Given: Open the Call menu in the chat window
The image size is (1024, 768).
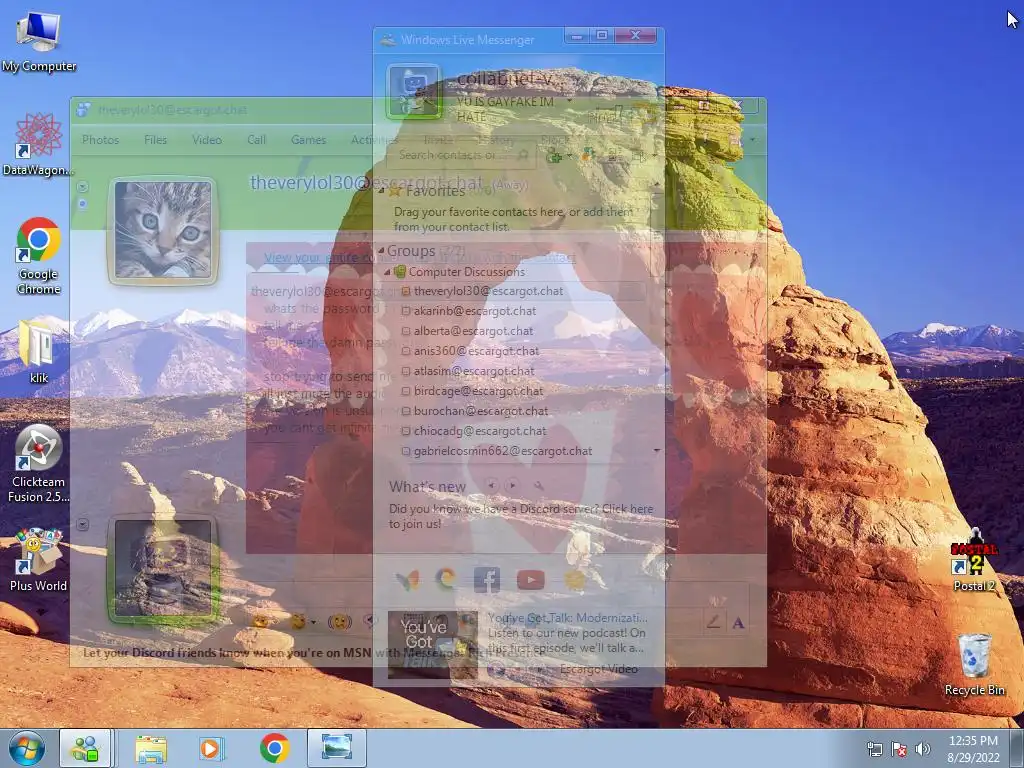Looking at the screenshot, I should point(256,139).
